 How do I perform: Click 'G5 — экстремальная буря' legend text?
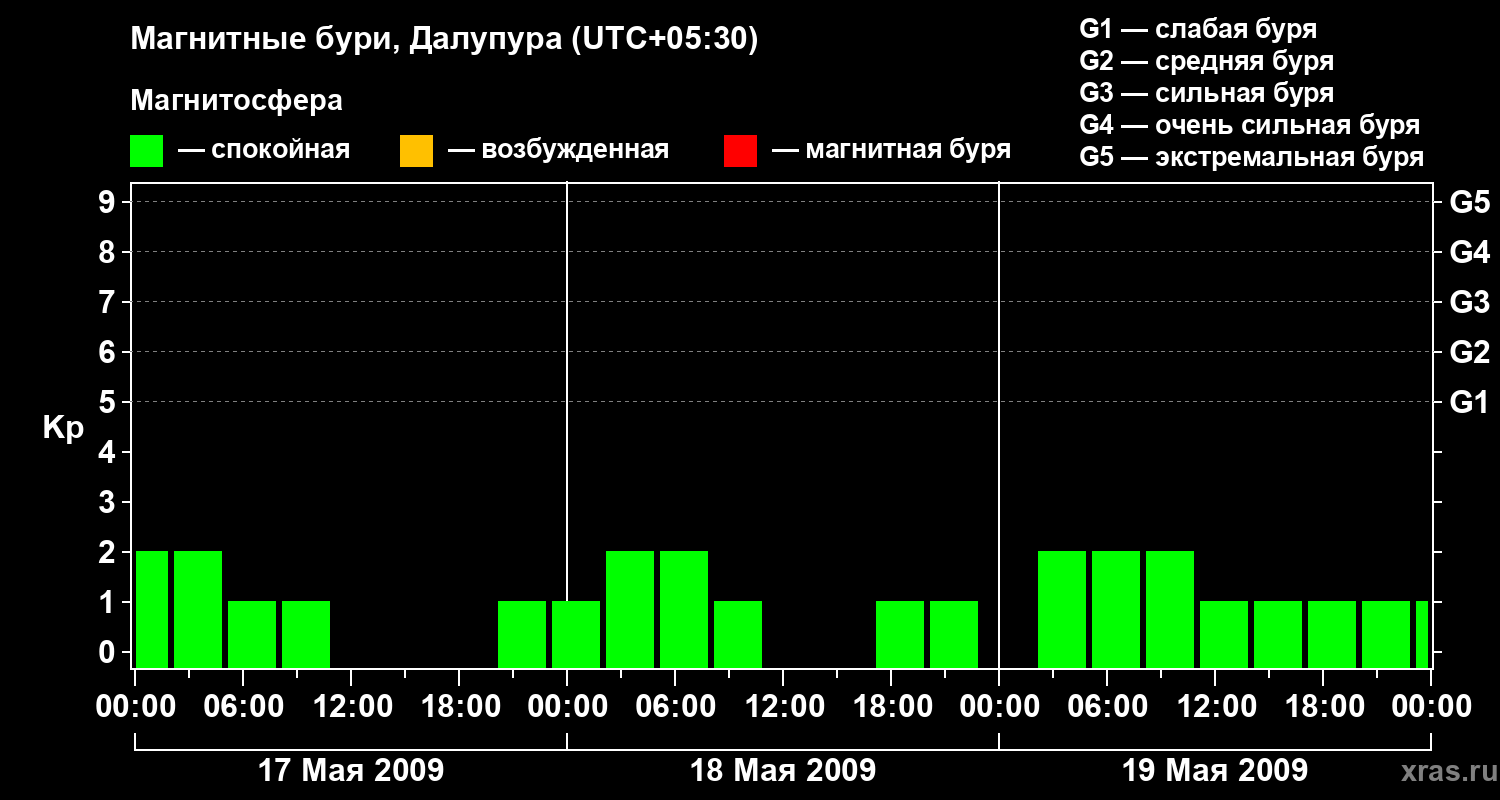pos(1252,157)
